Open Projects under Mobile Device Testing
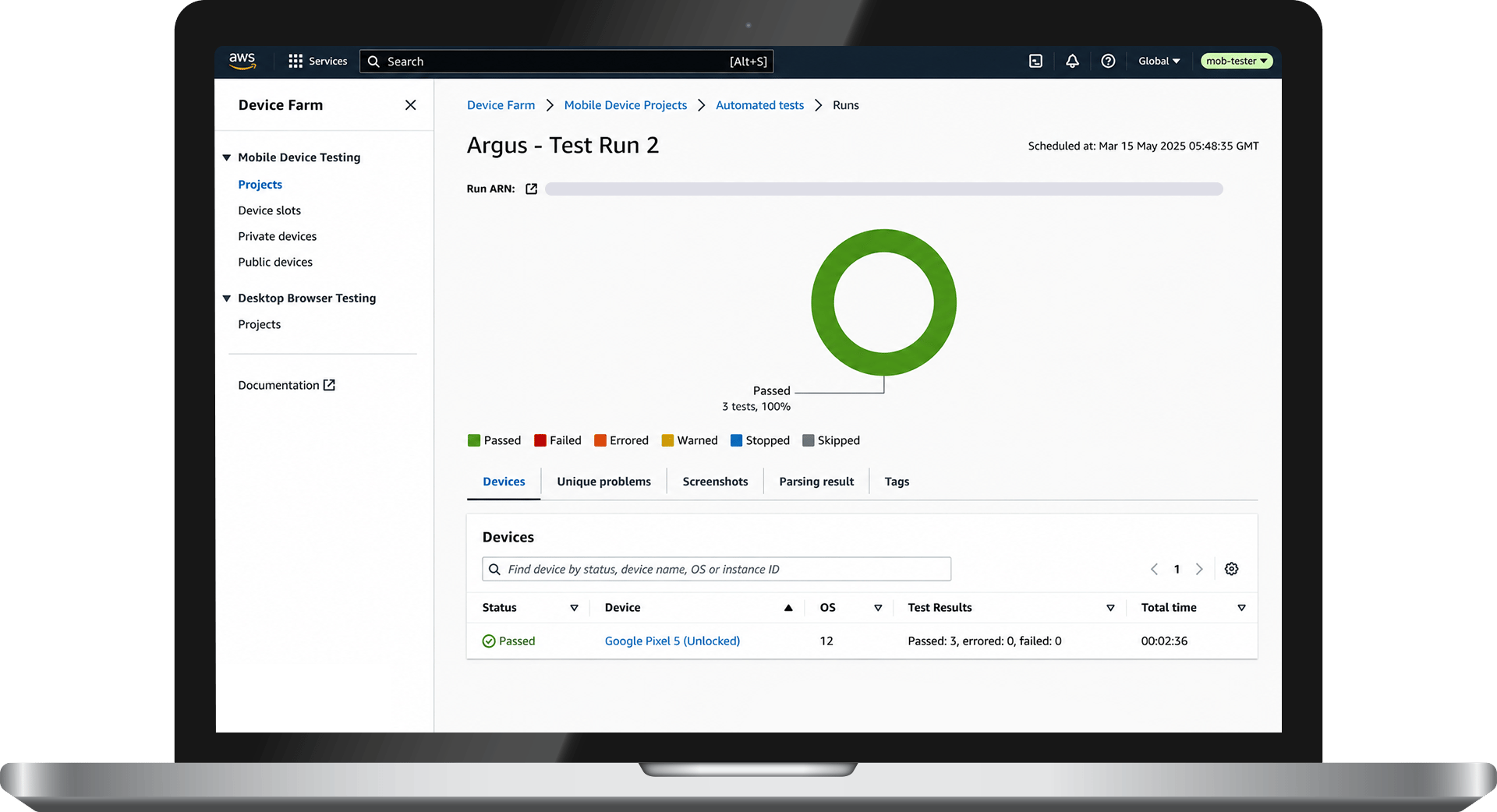 260,185
